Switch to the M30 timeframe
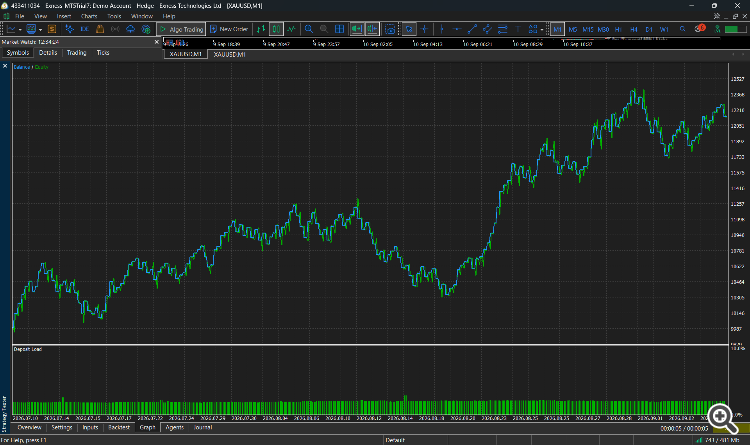The image size is (750, 445). pyautogui.click(x=604, y=30)
